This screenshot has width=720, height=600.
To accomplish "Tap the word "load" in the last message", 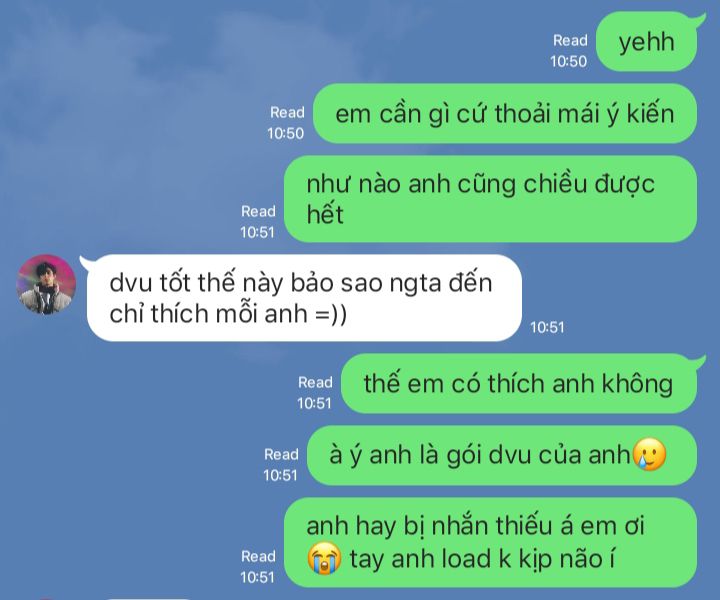I will (466, 559).
